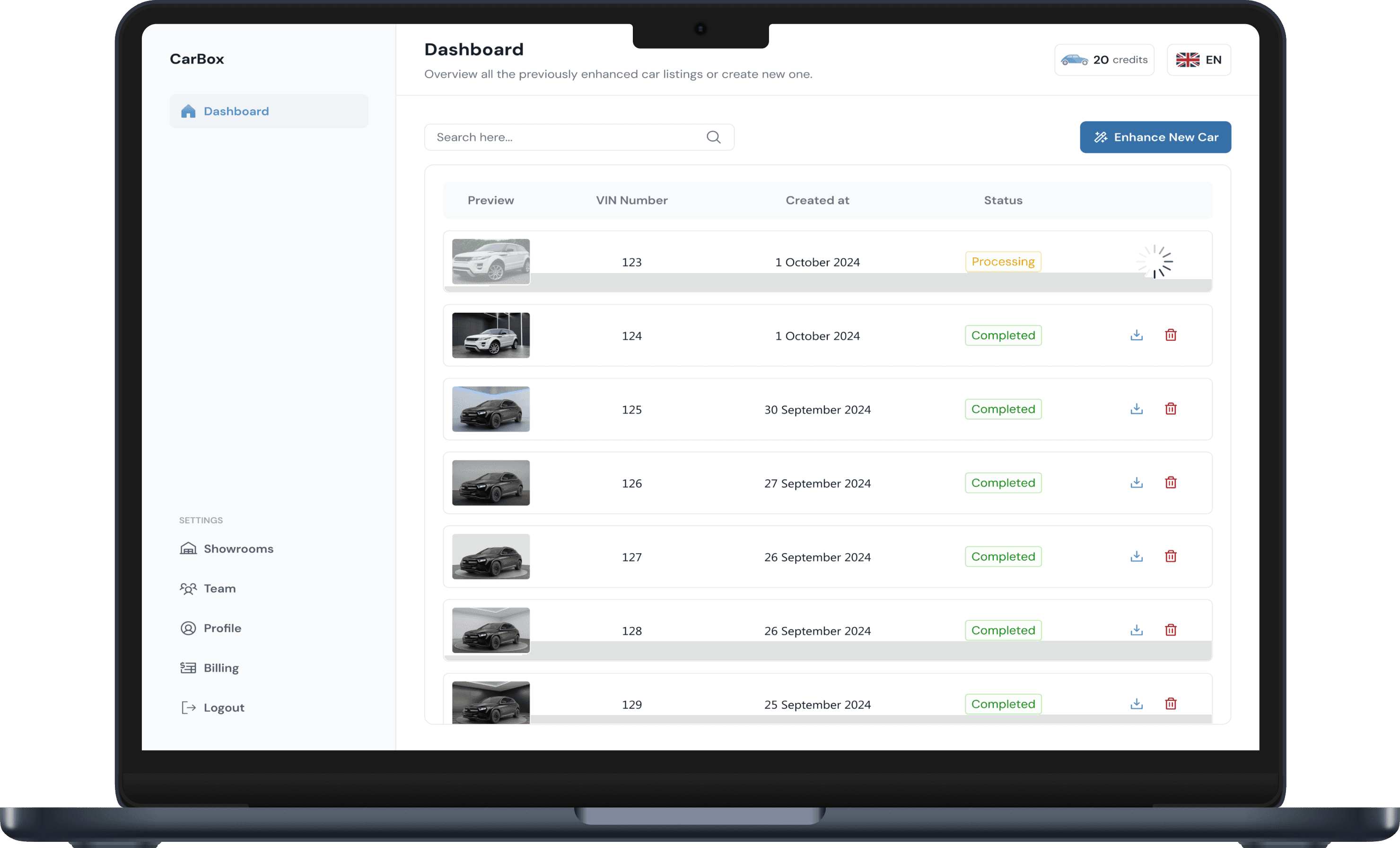Click the car credits icon
Viewport: 1400px width, 848px height.
(x=1075, y=60)
